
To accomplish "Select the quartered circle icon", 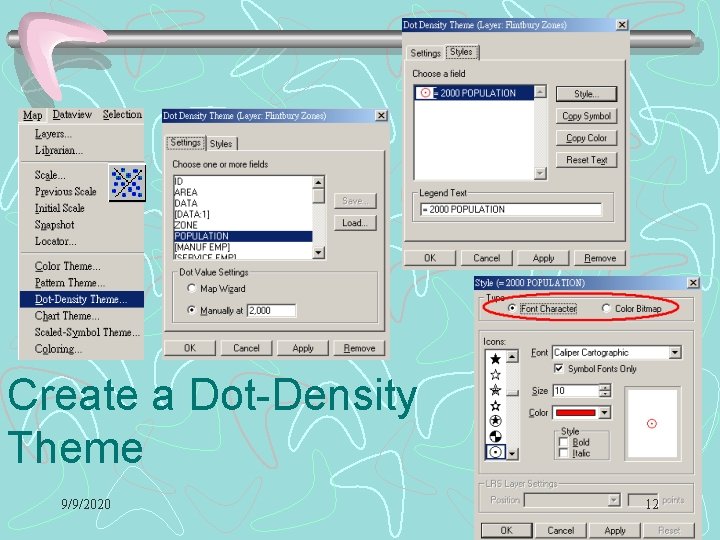I will pos(495,436).
